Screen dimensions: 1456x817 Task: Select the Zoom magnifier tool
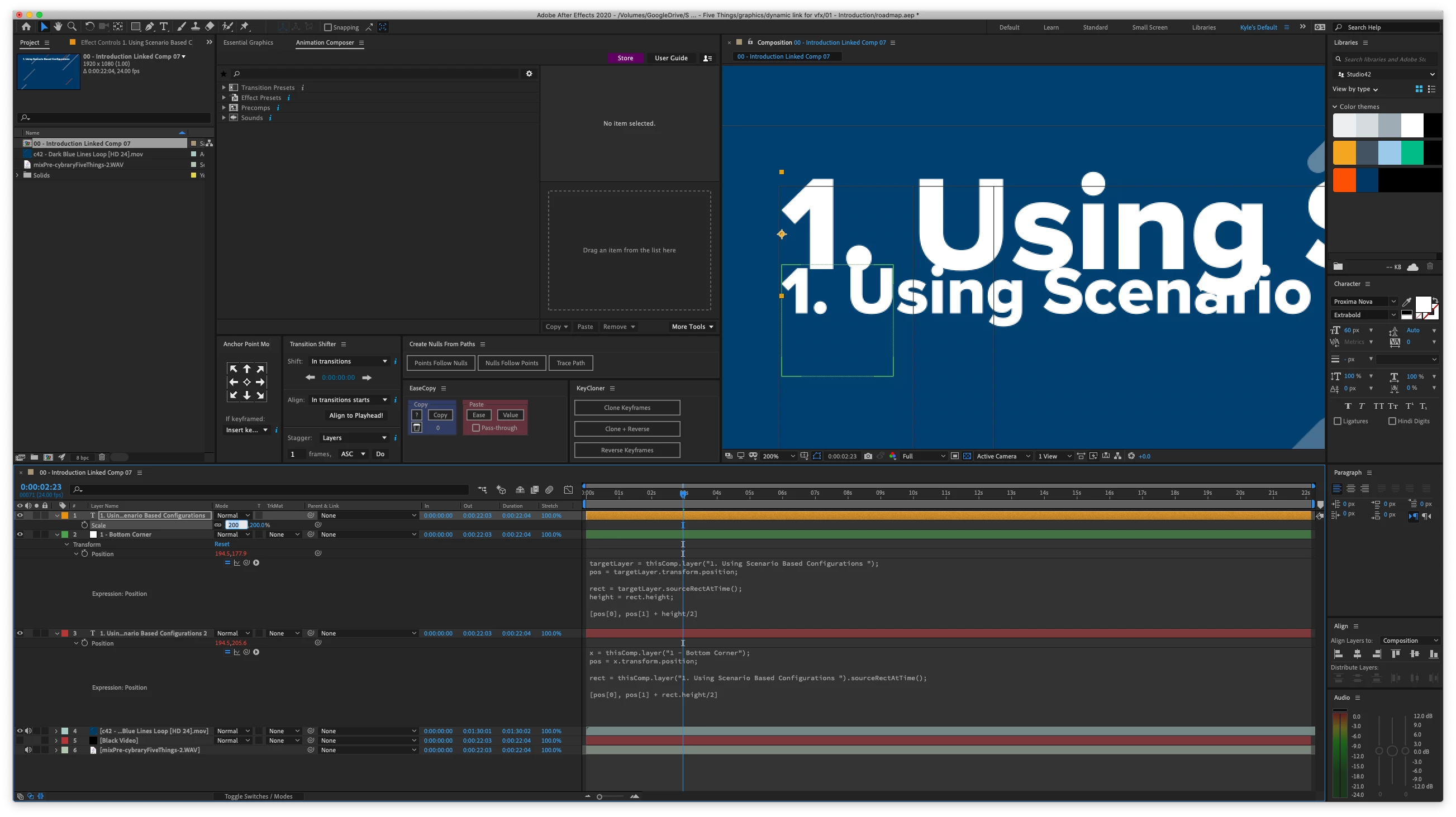72,27
